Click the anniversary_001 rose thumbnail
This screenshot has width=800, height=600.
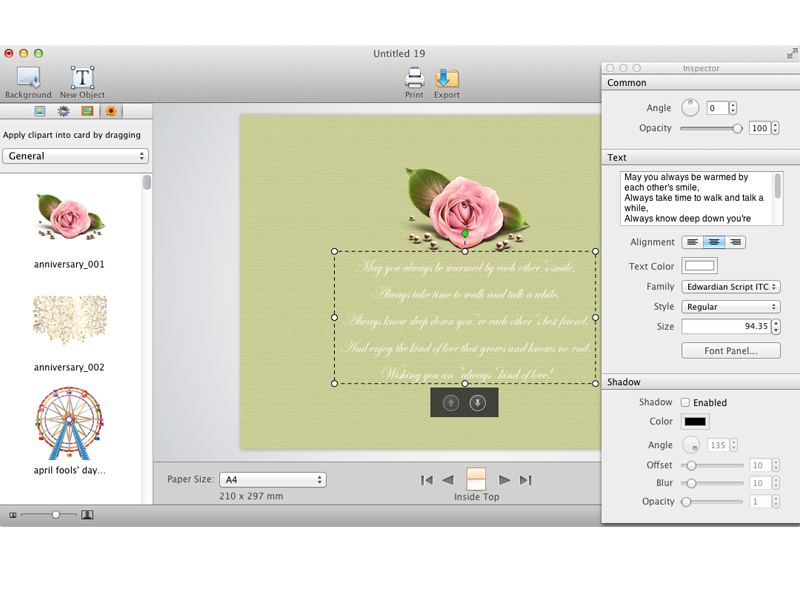pyautogui.click(x=67, y=215)
